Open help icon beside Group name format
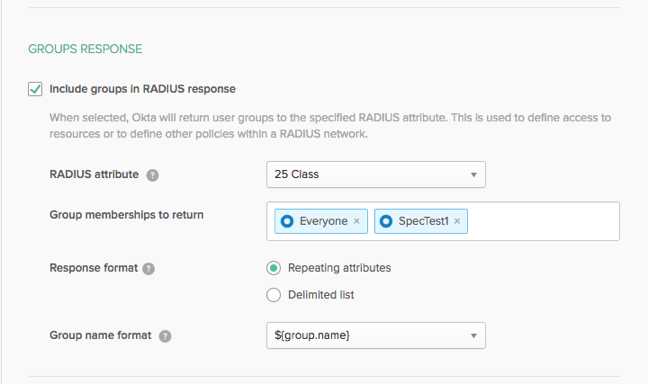 point(165,336)
